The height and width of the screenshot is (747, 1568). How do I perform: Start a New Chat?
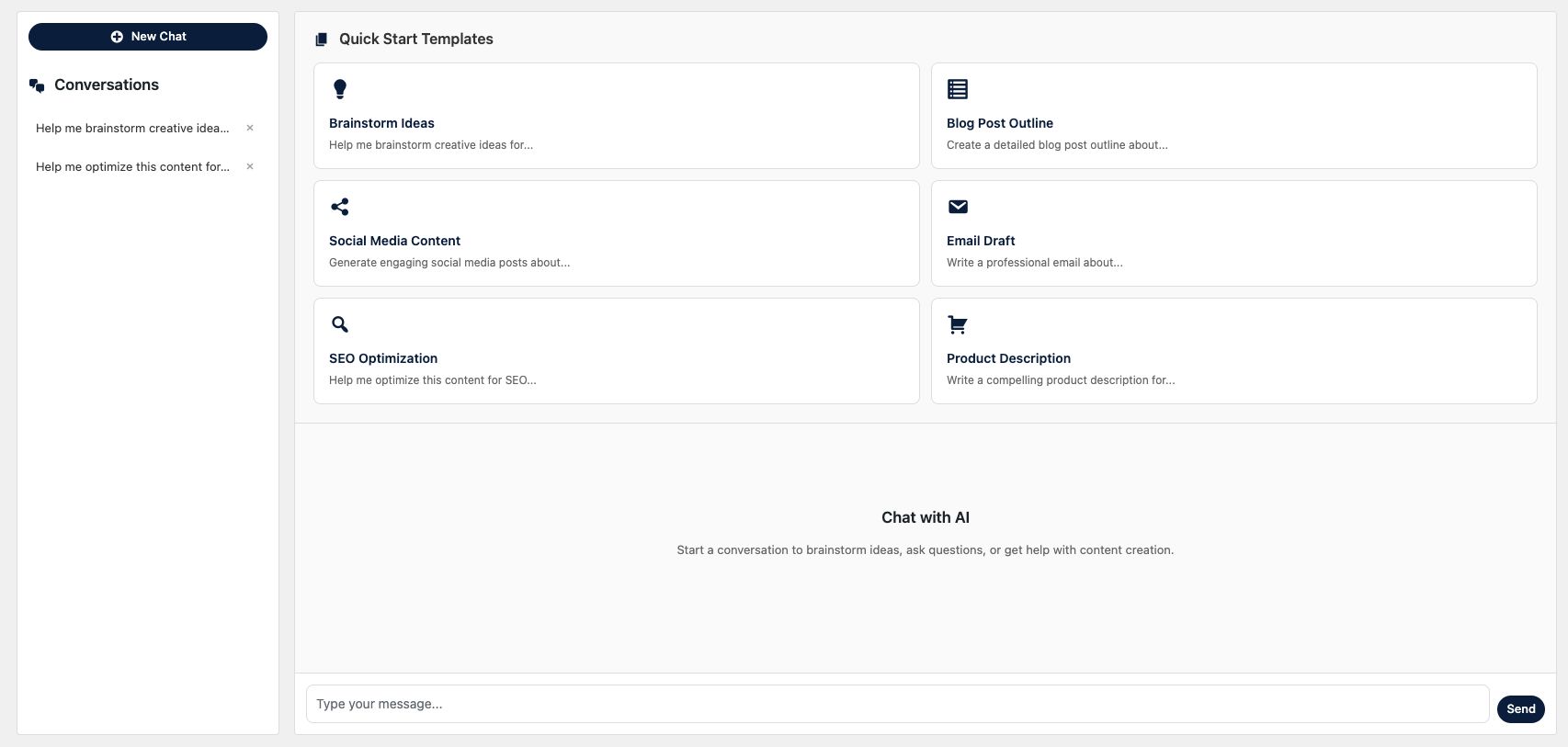tap(148, 37)
